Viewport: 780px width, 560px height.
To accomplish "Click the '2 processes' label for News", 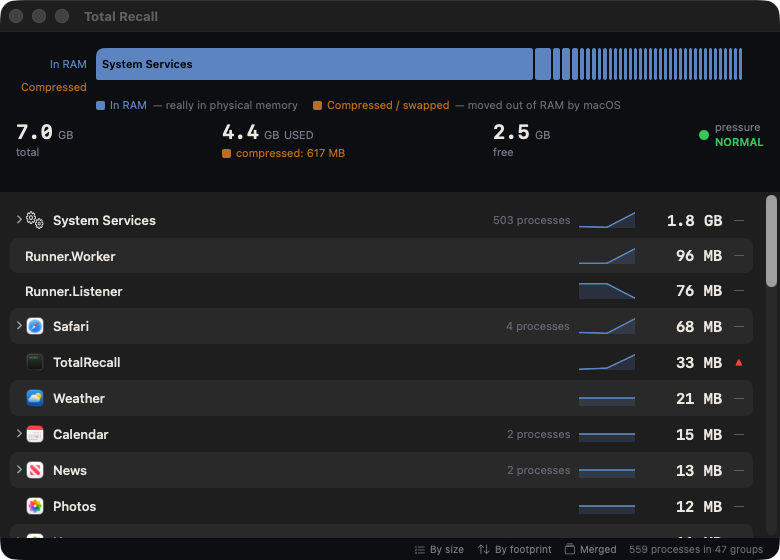I will 539,470.
